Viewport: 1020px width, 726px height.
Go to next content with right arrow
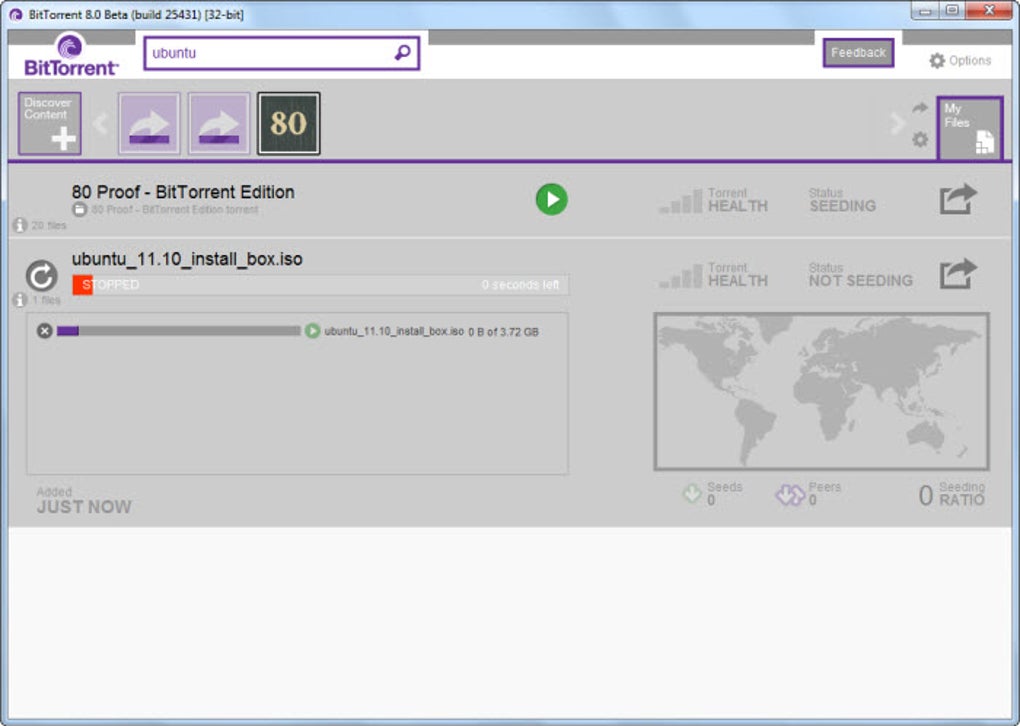pyautogui.click(x=898, y=123)
